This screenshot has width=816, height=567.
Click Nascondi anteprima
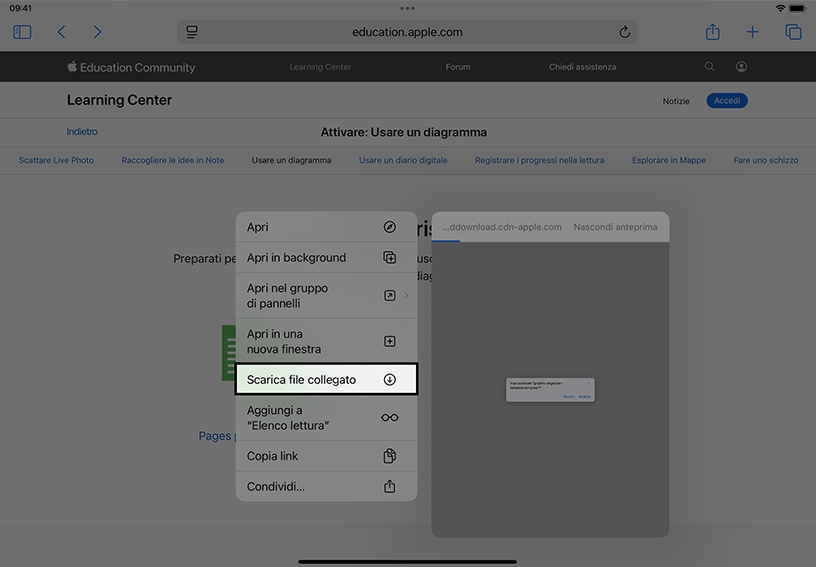click(x=615, y=227)
